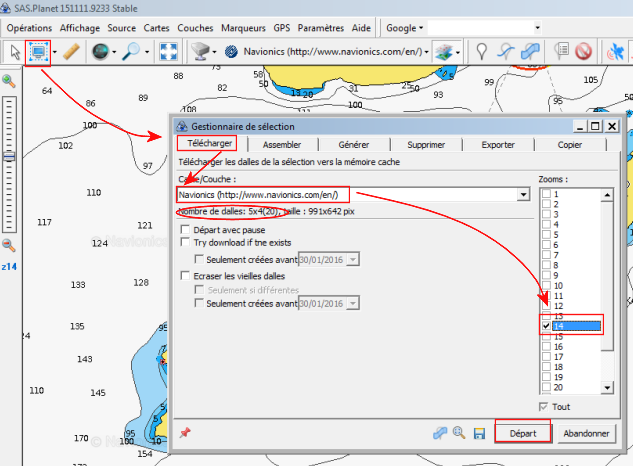Switch to the Assembler tab
Image resolution: width=633 pixels, height=466 pixels.
click(282, 145)
